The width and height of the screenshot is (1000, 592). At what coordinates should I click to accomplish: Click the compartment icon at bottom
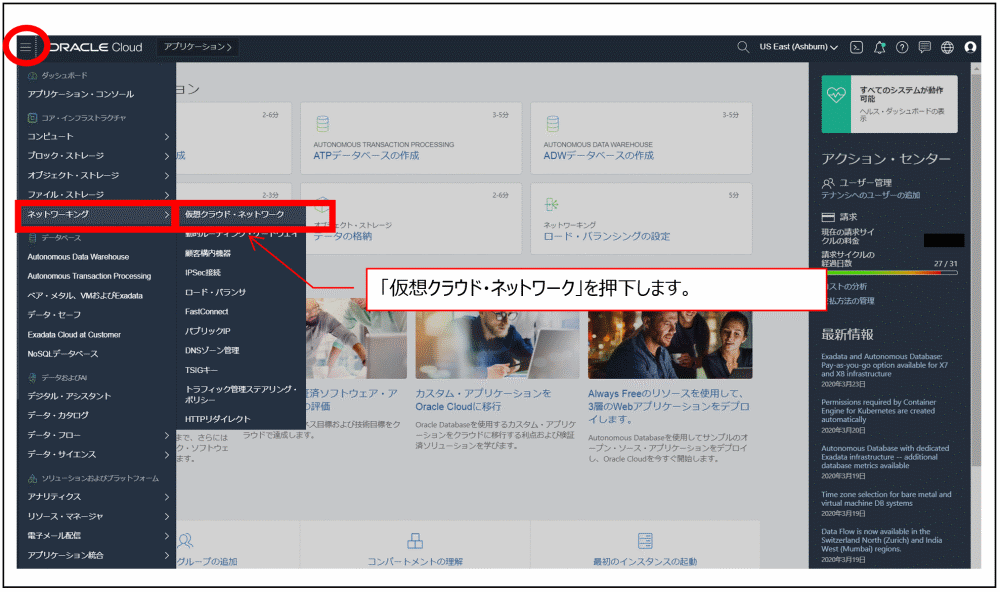click(415, 541)
